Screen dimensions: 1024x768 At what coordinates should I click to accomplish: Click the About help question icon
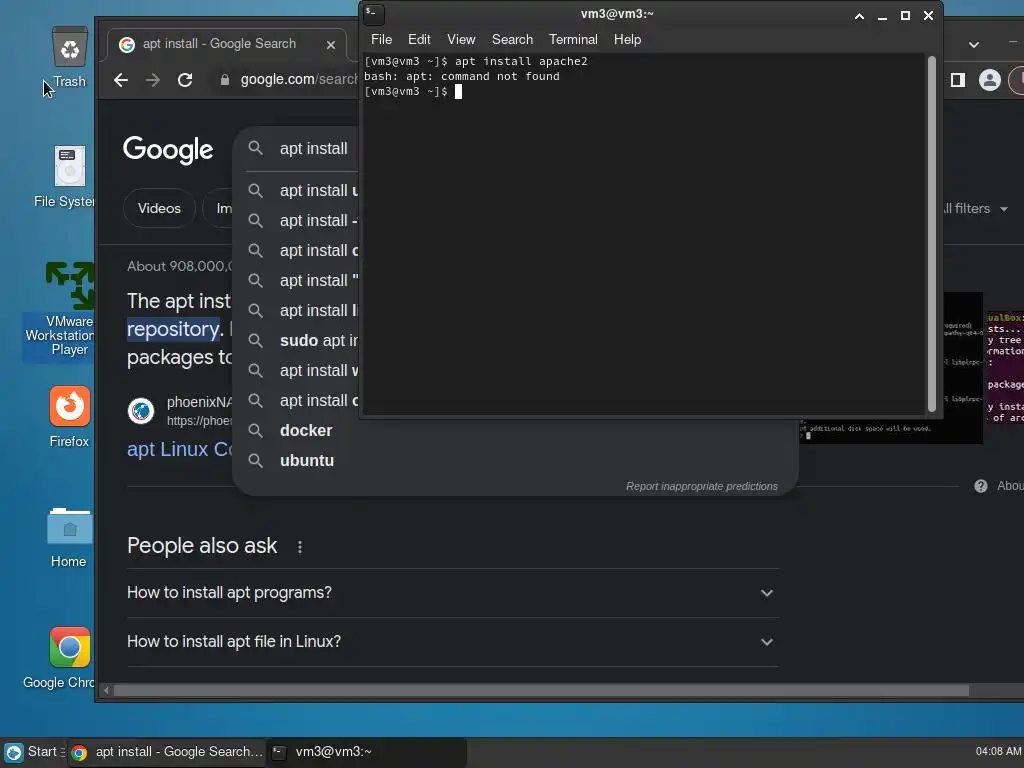pyautogui.click(x=980, y=486)
